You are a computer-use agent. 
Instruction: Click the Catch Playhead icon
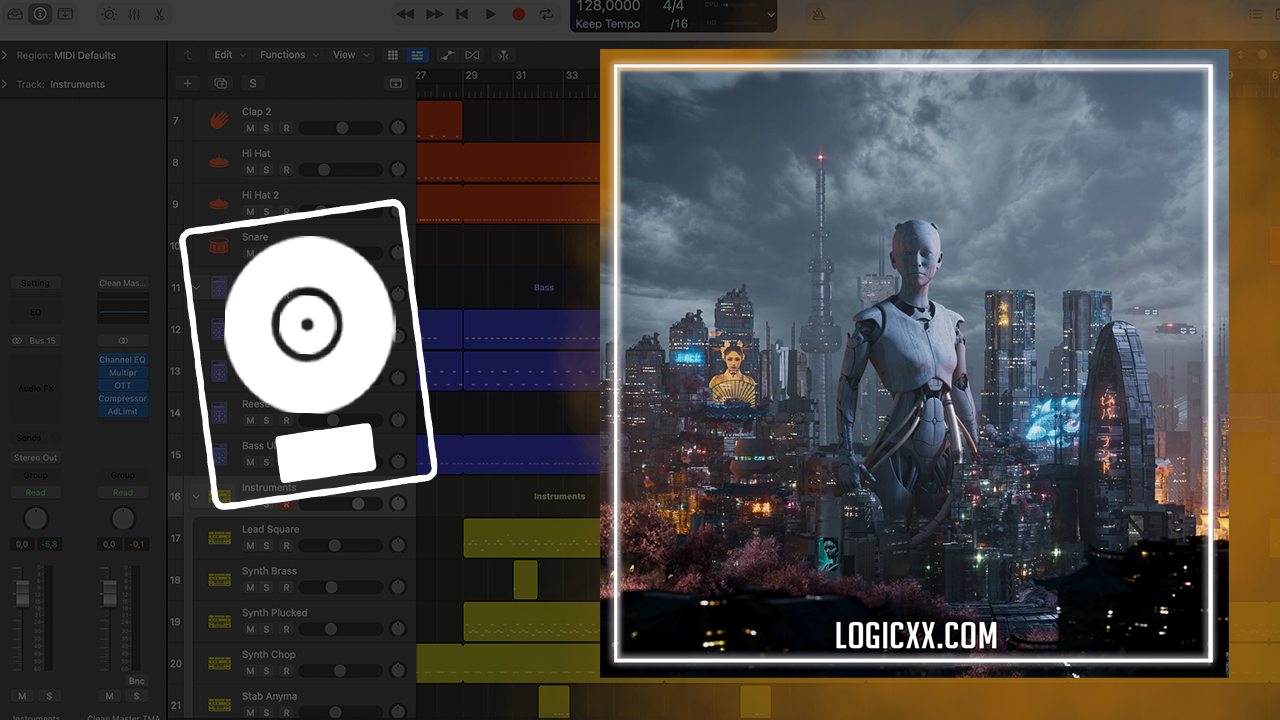505,55
